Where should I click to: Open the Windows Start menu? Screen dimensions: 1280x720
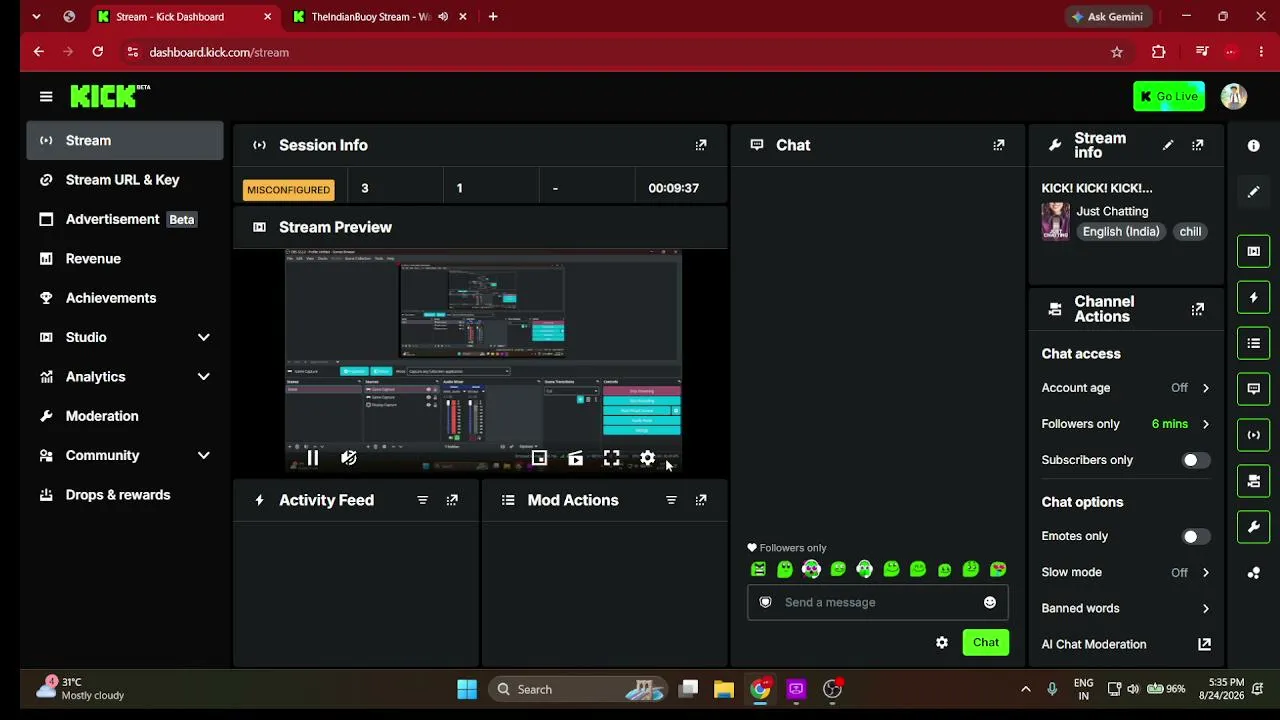pyautogui.click(x=467, y=689)
